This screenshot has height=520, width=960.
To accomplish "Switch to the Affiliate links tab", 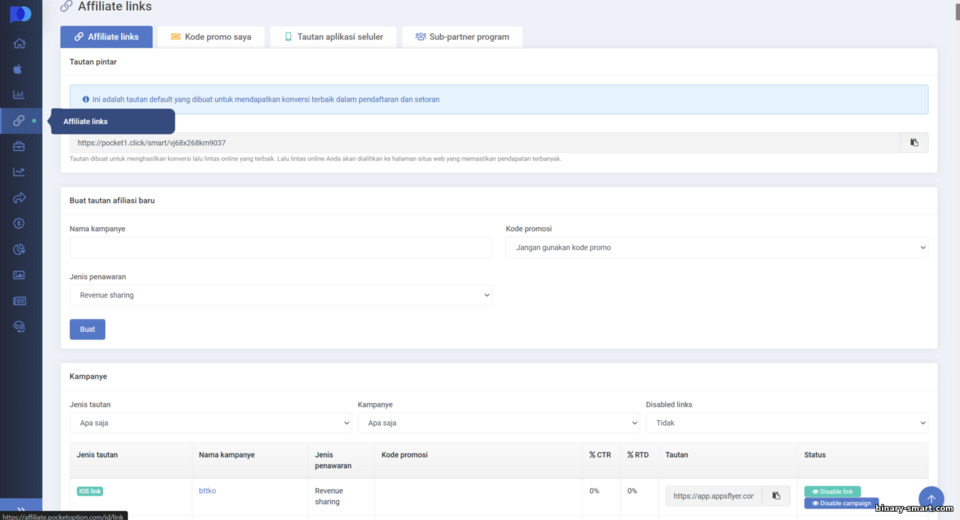I will (x=107, y=37).
